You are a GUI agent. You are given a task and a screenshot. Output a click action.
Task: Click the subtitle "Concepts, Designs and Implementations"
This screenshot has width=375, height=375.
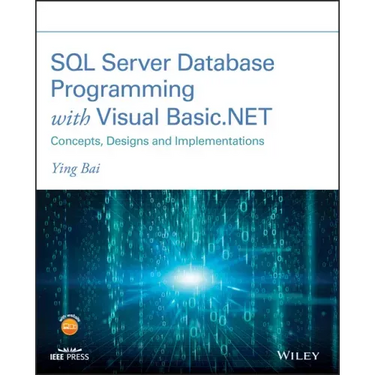[157, 141]
